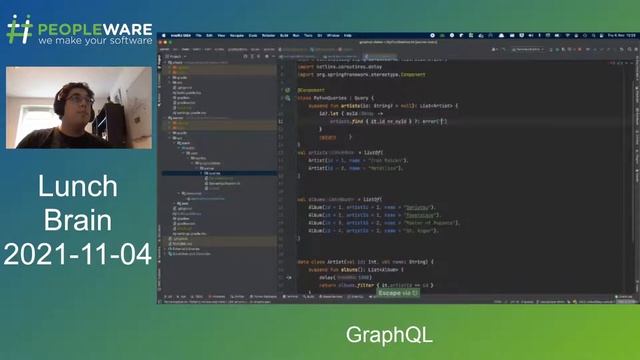Open the Git menu
The width and height of the screenshot is (640, 360).
coord(320,36)
